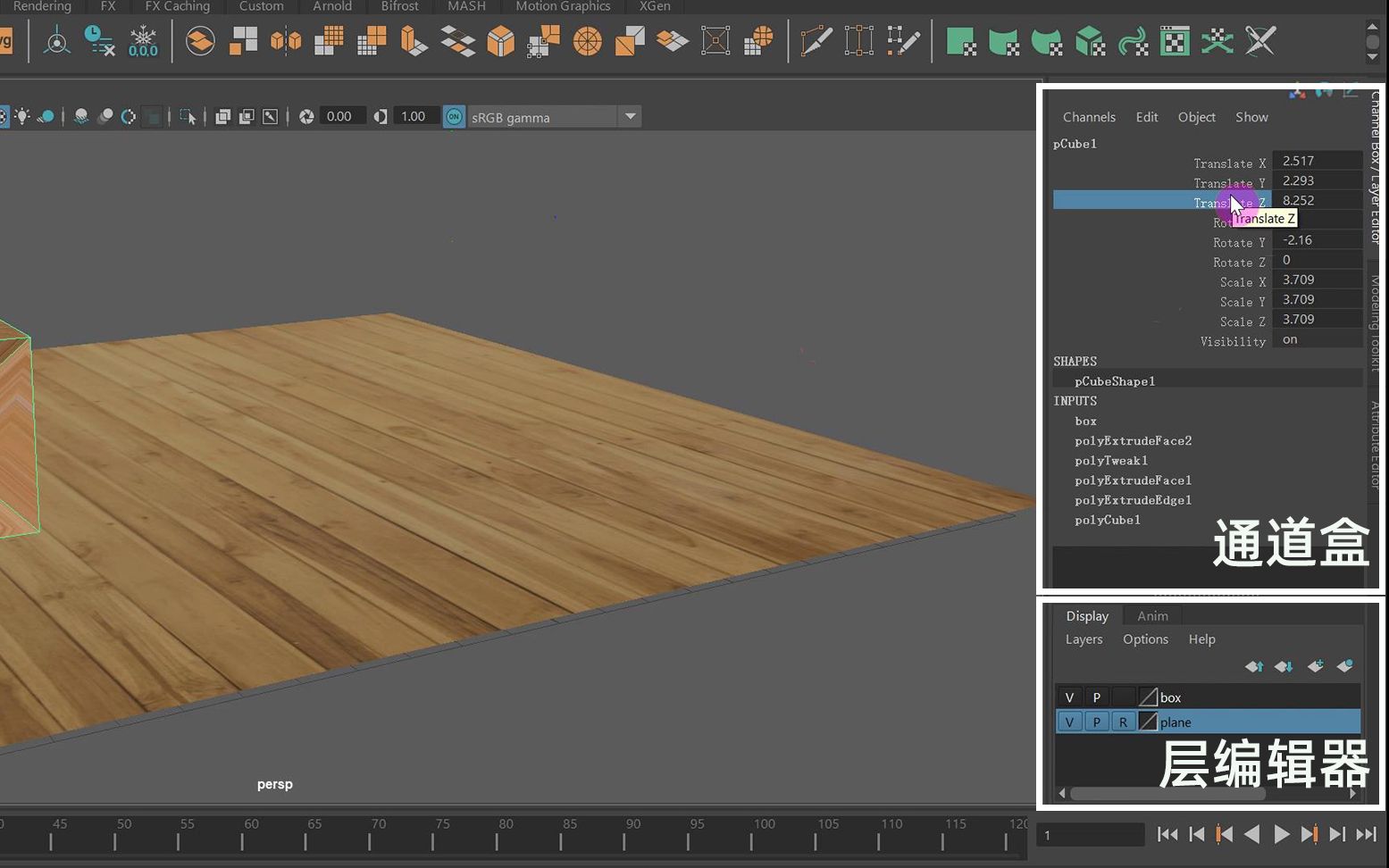The width and height of the screenshot is (1389, 868).
Task: Click the Combine shelf icon
Action: point(200,41)
